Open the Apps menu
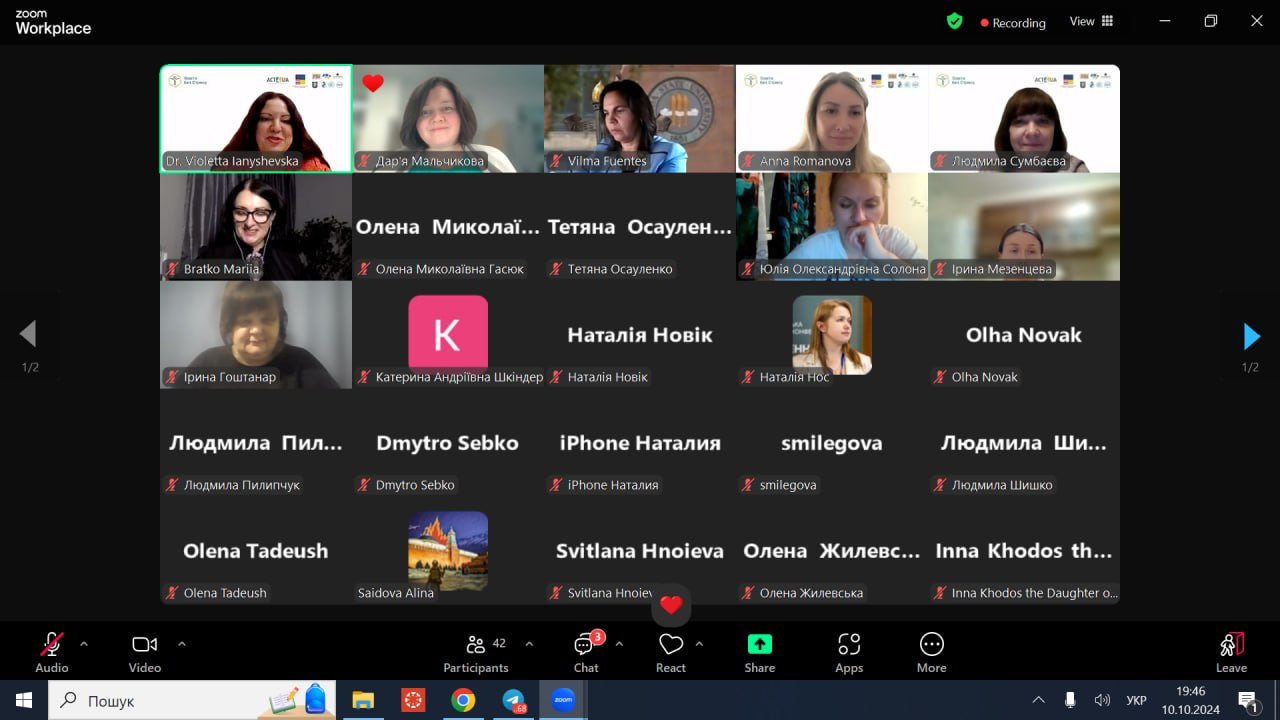This screenshot has width=1280, height=720. click(x=849, y=653)
